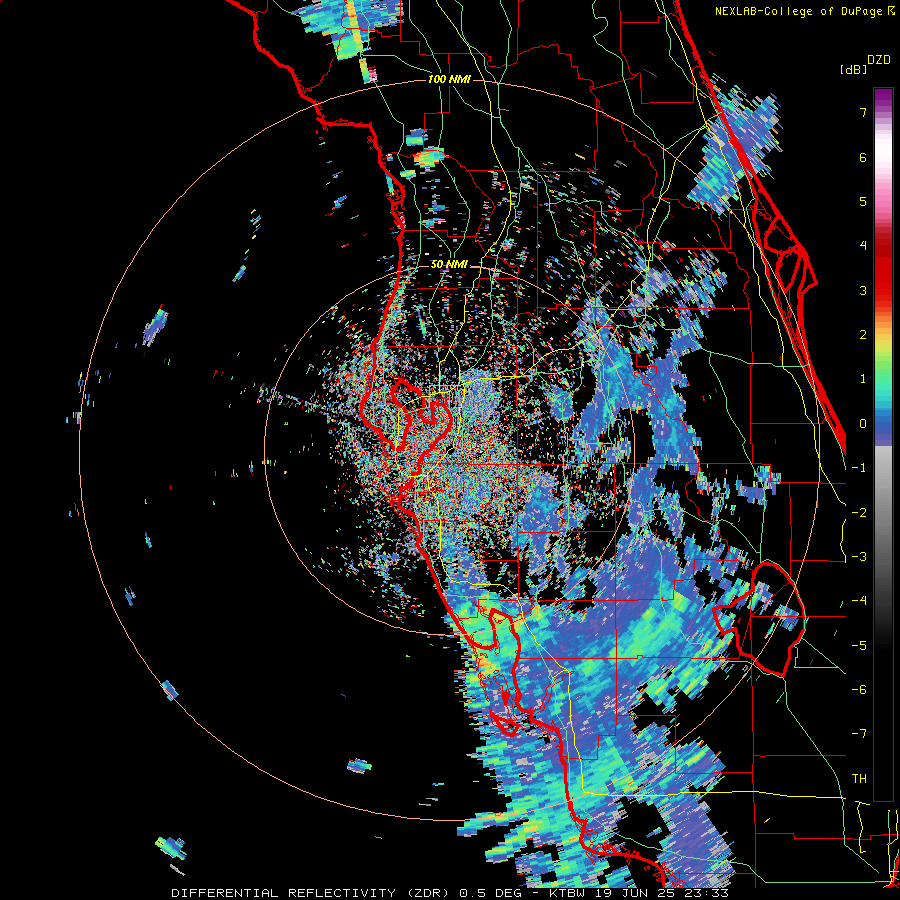The image size is (900, 900).
Task: Click the 7 value on color scale
Action: (863, 112)
